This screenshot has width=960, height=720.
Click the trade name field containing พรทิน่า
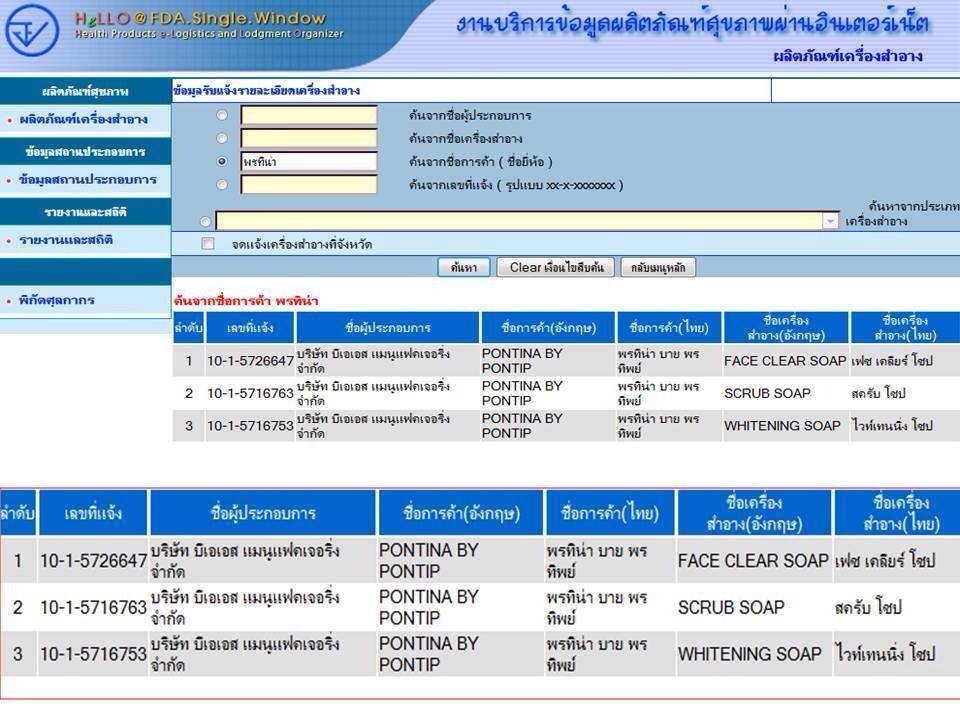tap(309, 162)
